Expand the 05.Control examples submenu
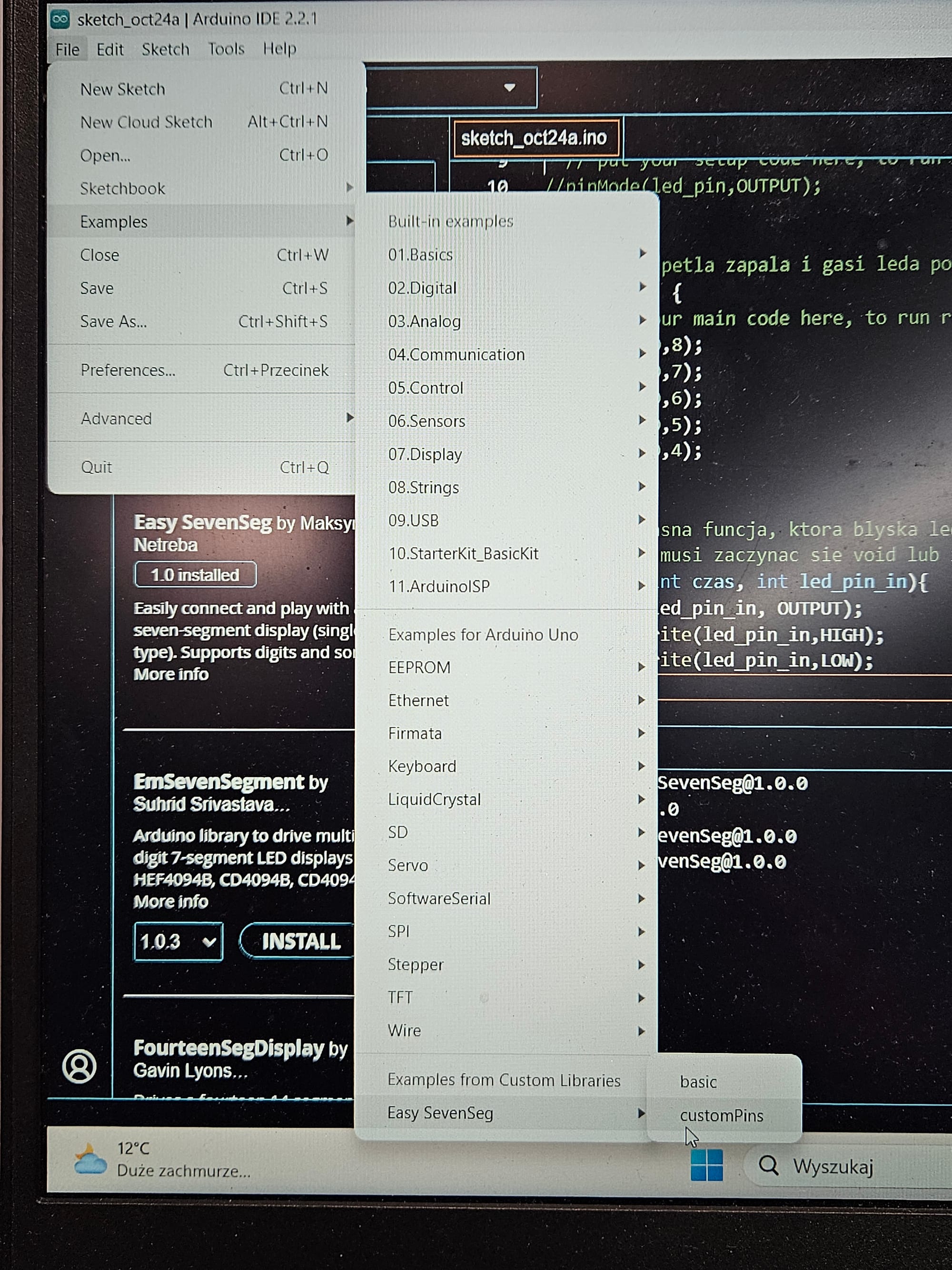Screen dimensions: 952x1270 coord(506,388)
